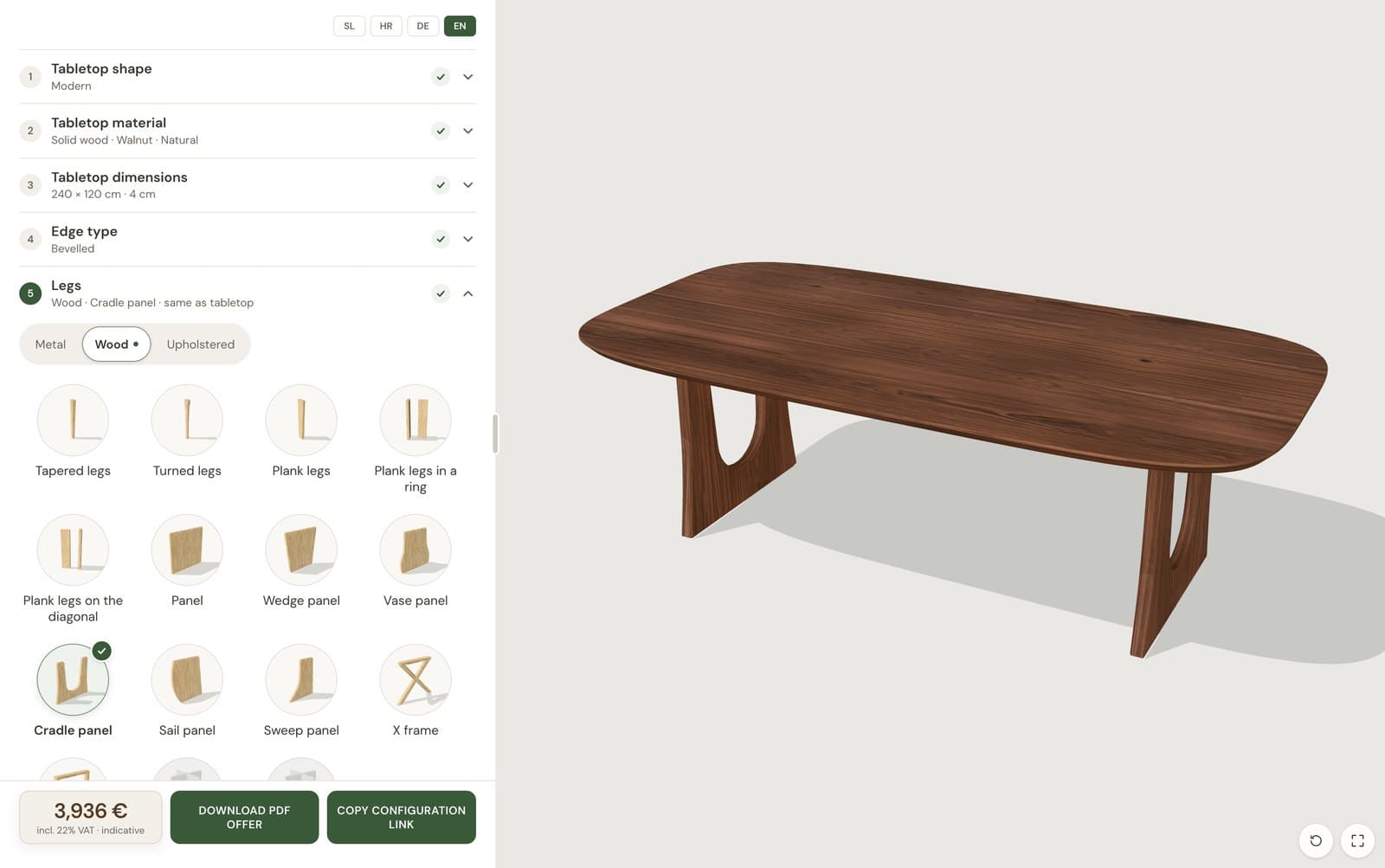Click the 'Vase panel' label text
The image size is (1385, 868).
point(415,601)
